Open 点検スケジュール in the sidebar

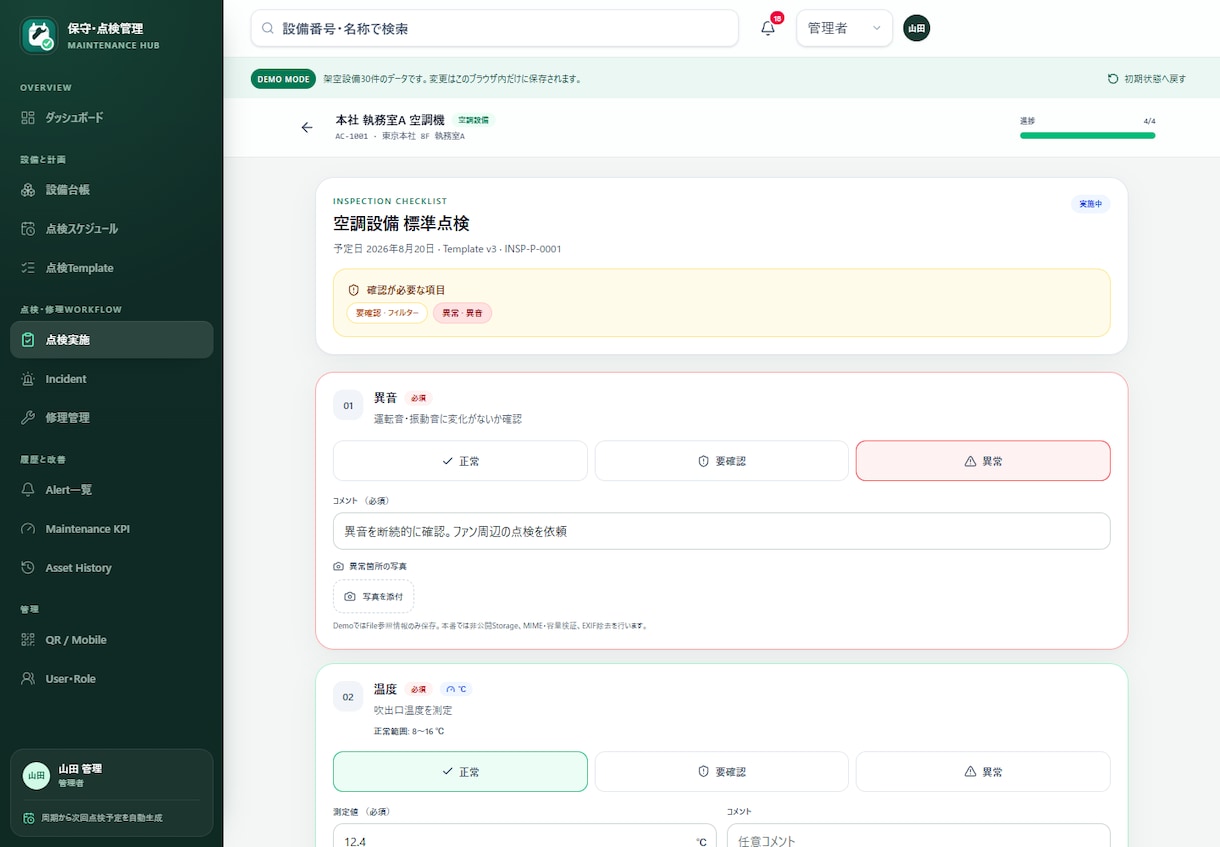click(x=112, y=229)
